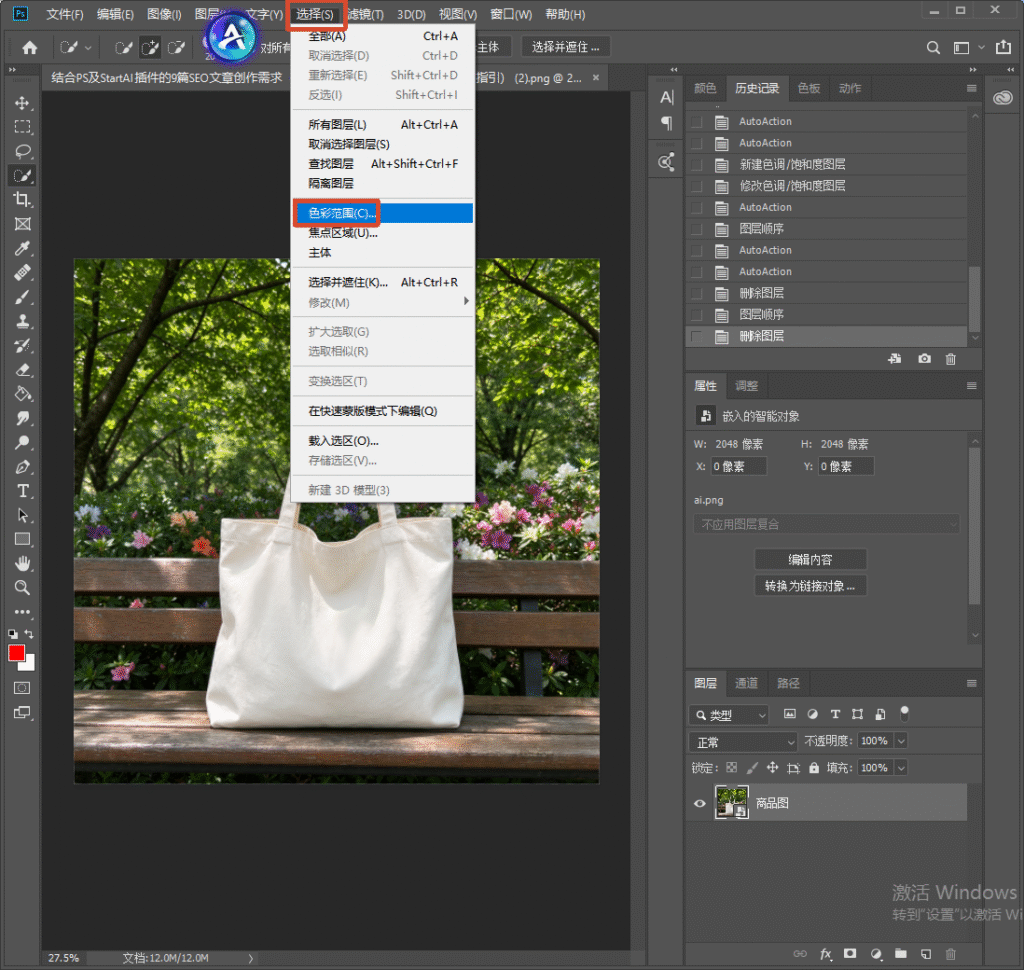Hide the 商品图 layer
The height and width of the screenshot is (970, 1024).
pyautogui.click(x=699, y=803)
